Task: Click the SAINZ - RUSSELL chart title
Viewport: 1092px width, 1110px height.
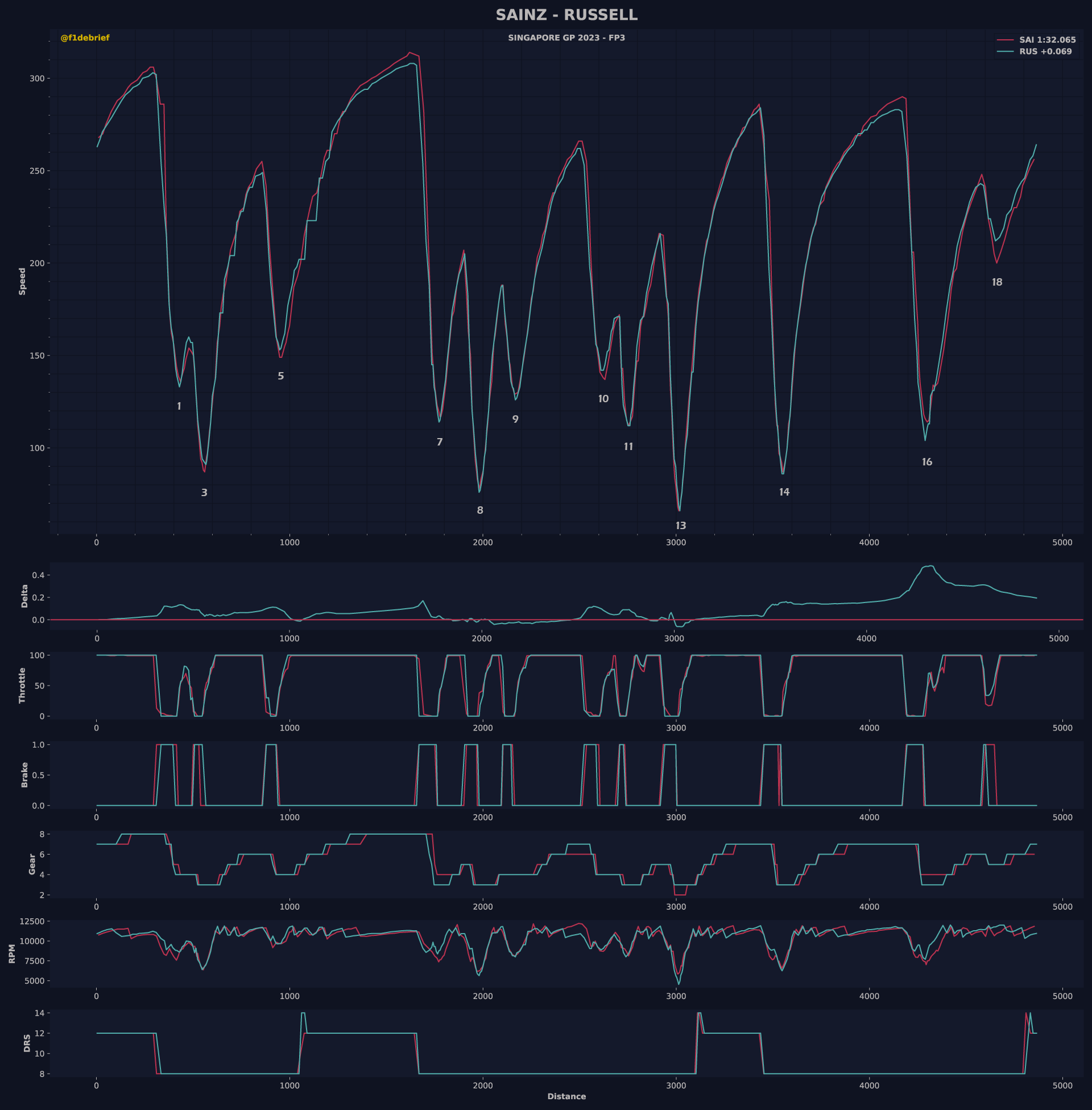Action: pyautogui.click(x=566, y=15)
